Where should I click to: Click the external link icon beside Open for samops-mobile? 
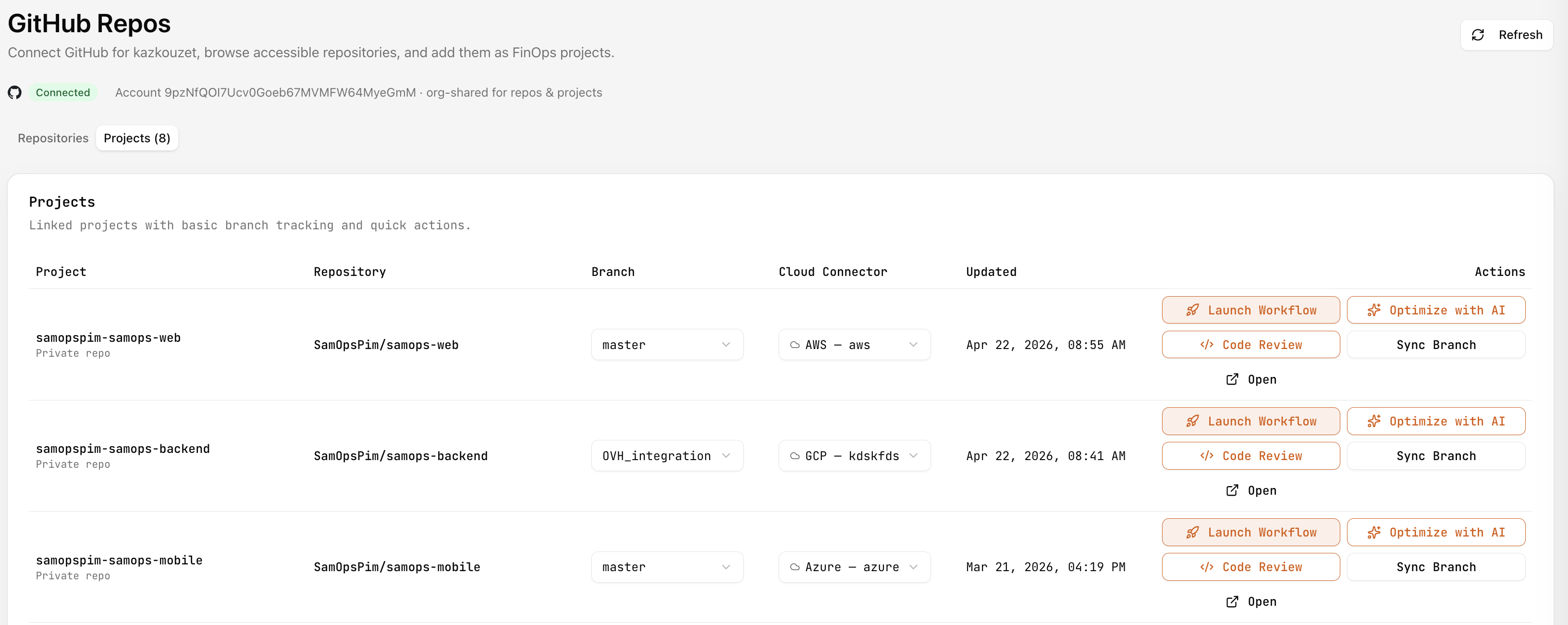pyautogui.click(x=1232, y=601)
